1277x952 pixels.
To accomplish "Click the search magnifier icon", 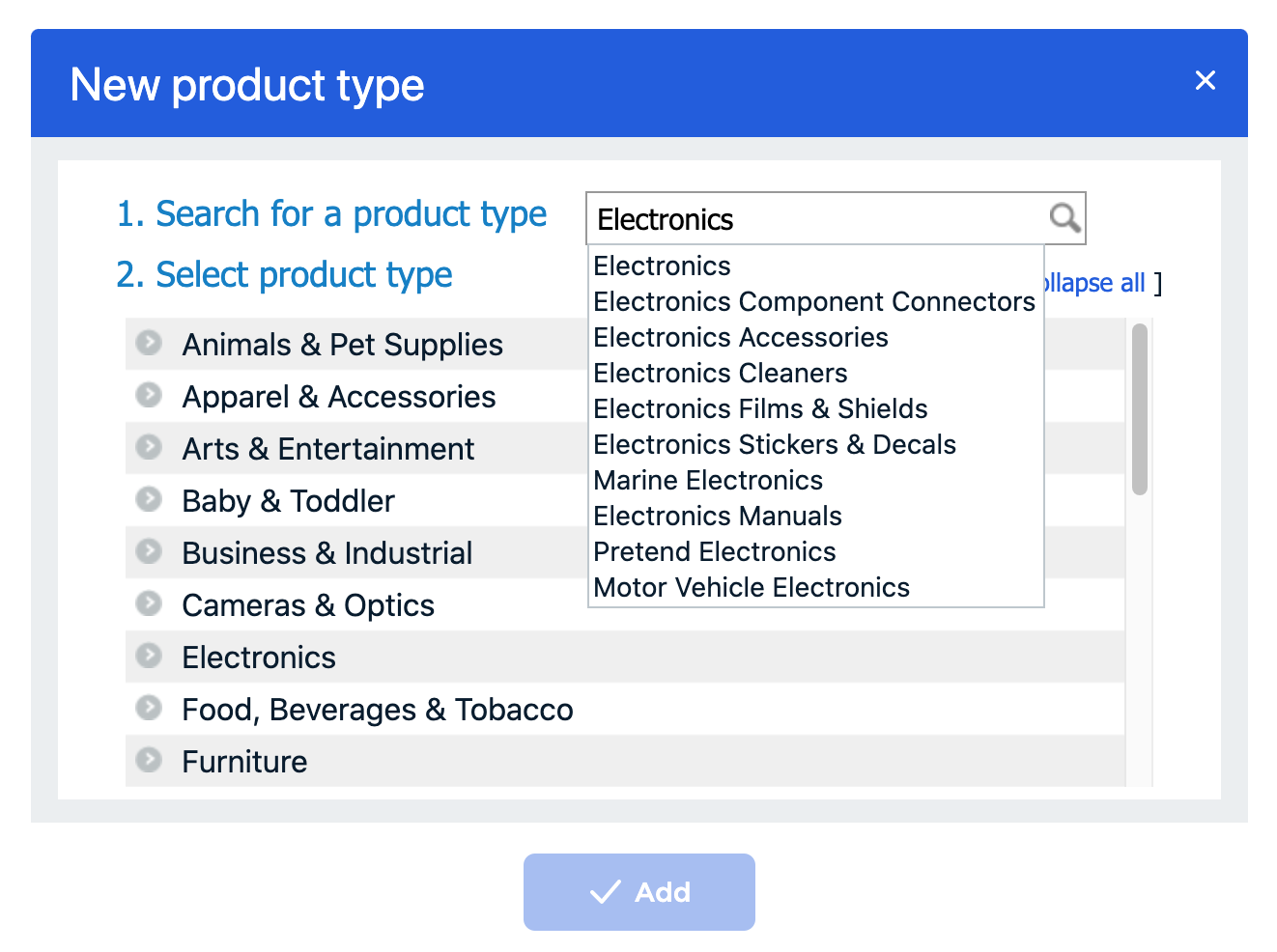I will 1064,218.
